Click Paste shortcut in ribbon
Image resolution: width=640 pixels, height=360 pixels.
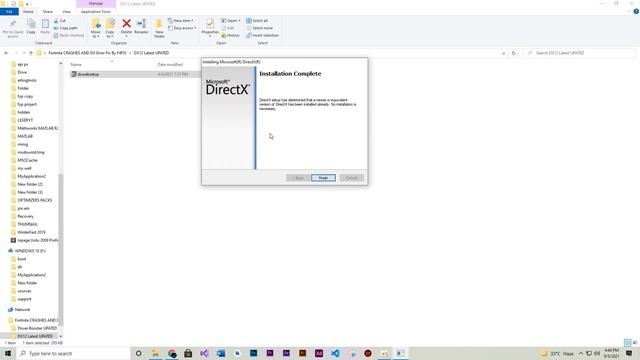tap(69, 36)
